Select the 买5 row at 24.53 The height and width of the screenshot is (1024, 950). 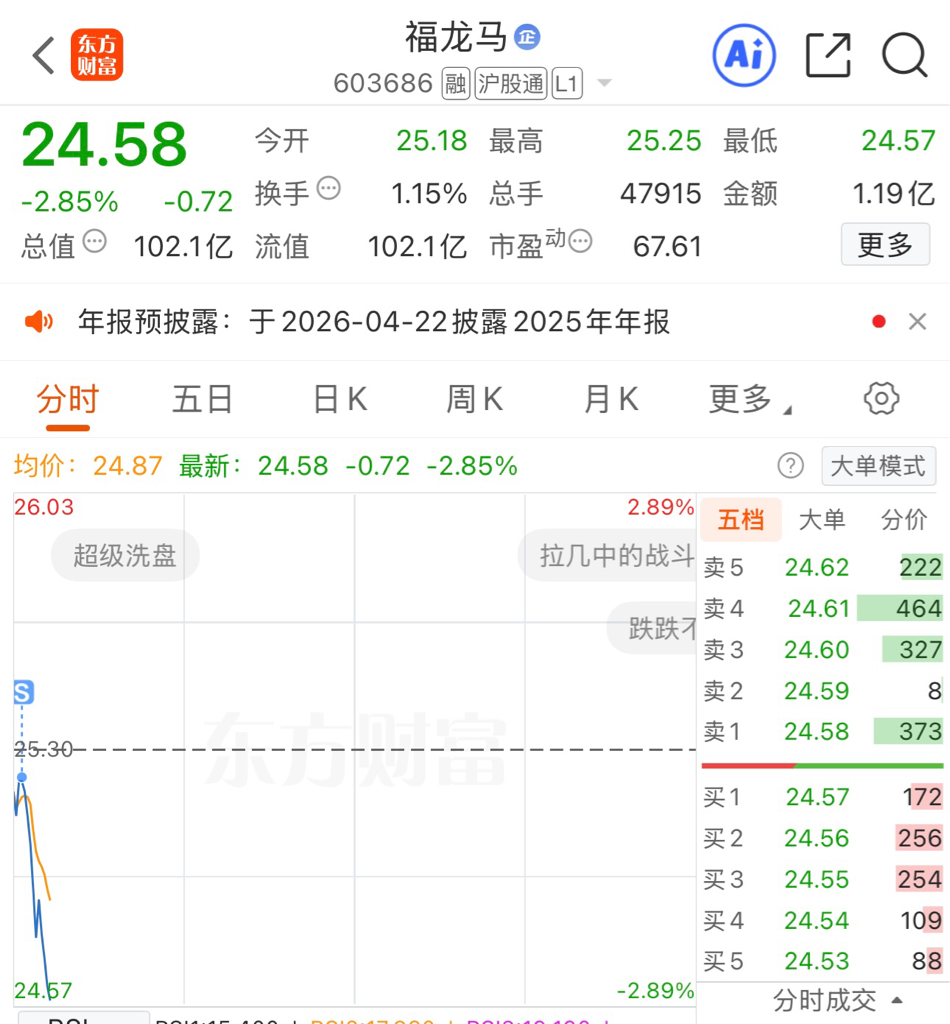click(x=823, y=961)
